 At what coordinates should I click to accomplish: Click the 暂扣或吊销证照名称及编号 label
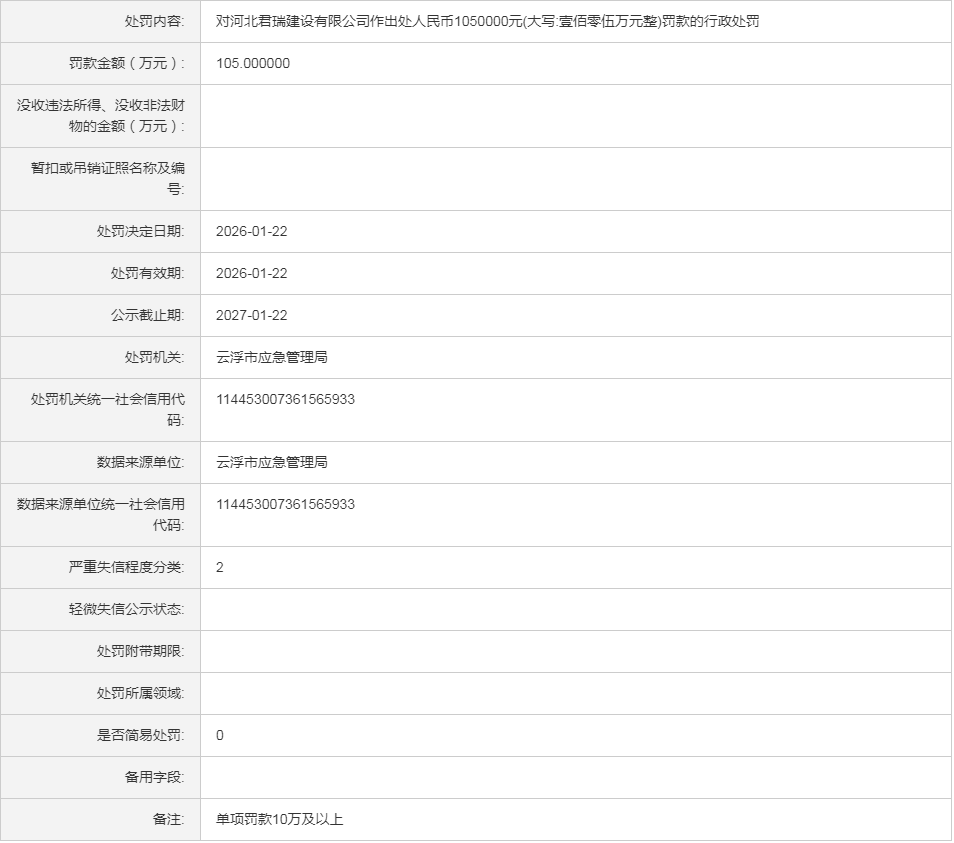(108, 178)
